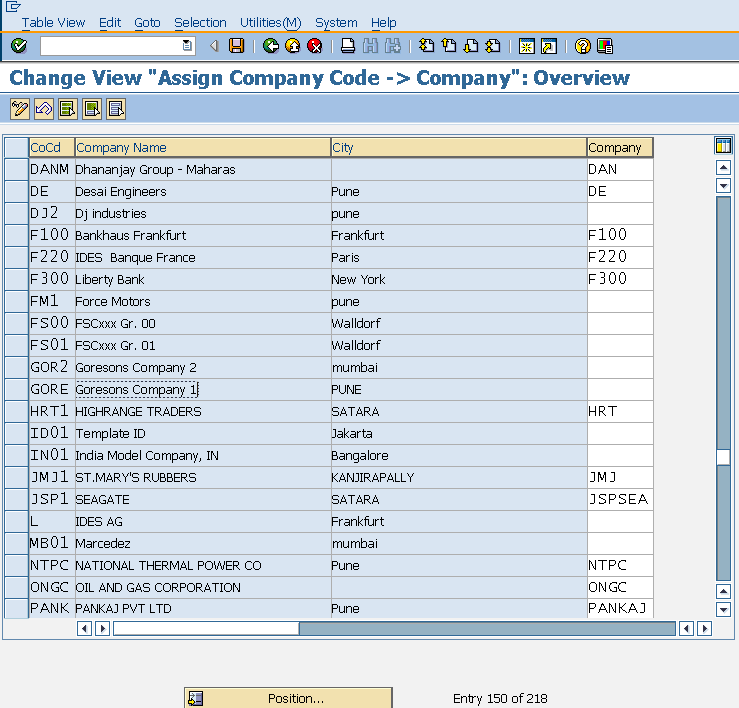Viewport: 739px width, 708px height.
Task: Select the row for HRT1 HIGHRANGE TRADERS
Action: click(x=16, y=412)
